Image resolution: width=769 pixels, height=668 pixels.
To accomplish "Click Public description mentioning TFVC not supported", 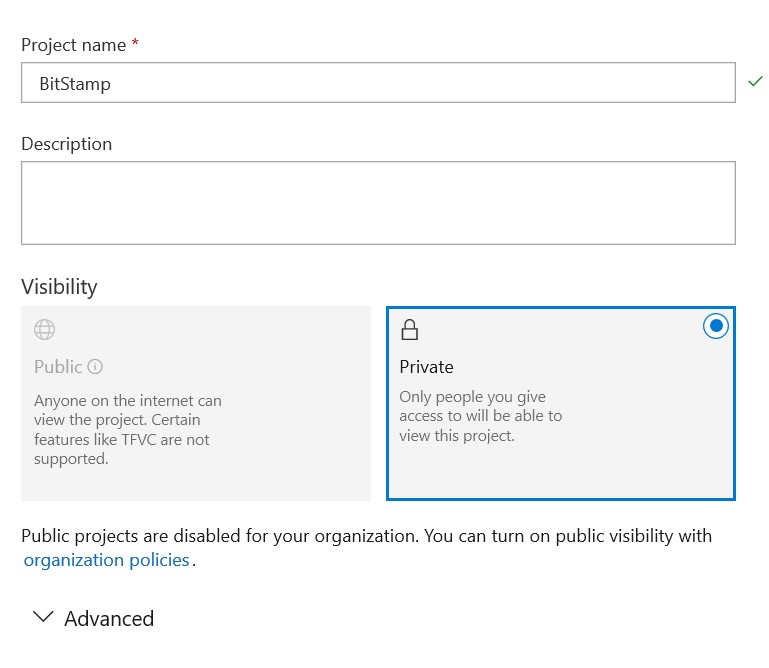I will 128,430.
